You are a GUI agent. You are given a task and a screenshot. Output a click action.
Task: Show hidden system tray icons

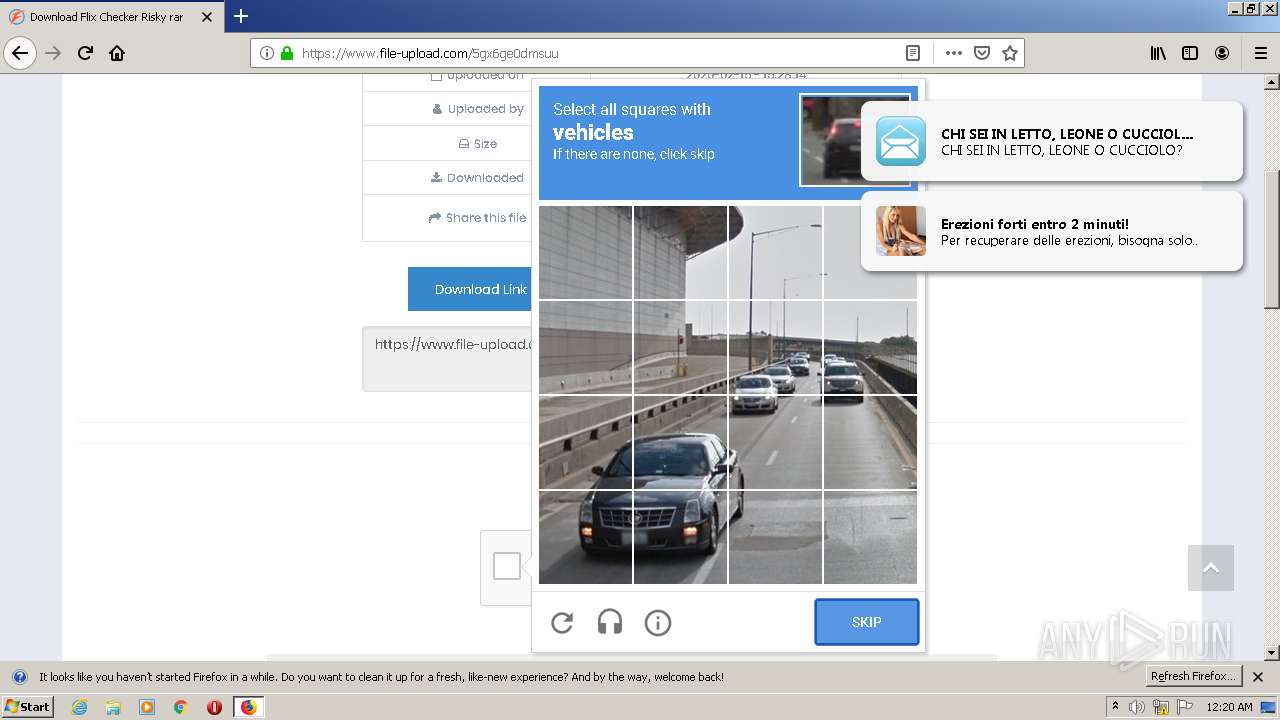tap(1116, 707)
